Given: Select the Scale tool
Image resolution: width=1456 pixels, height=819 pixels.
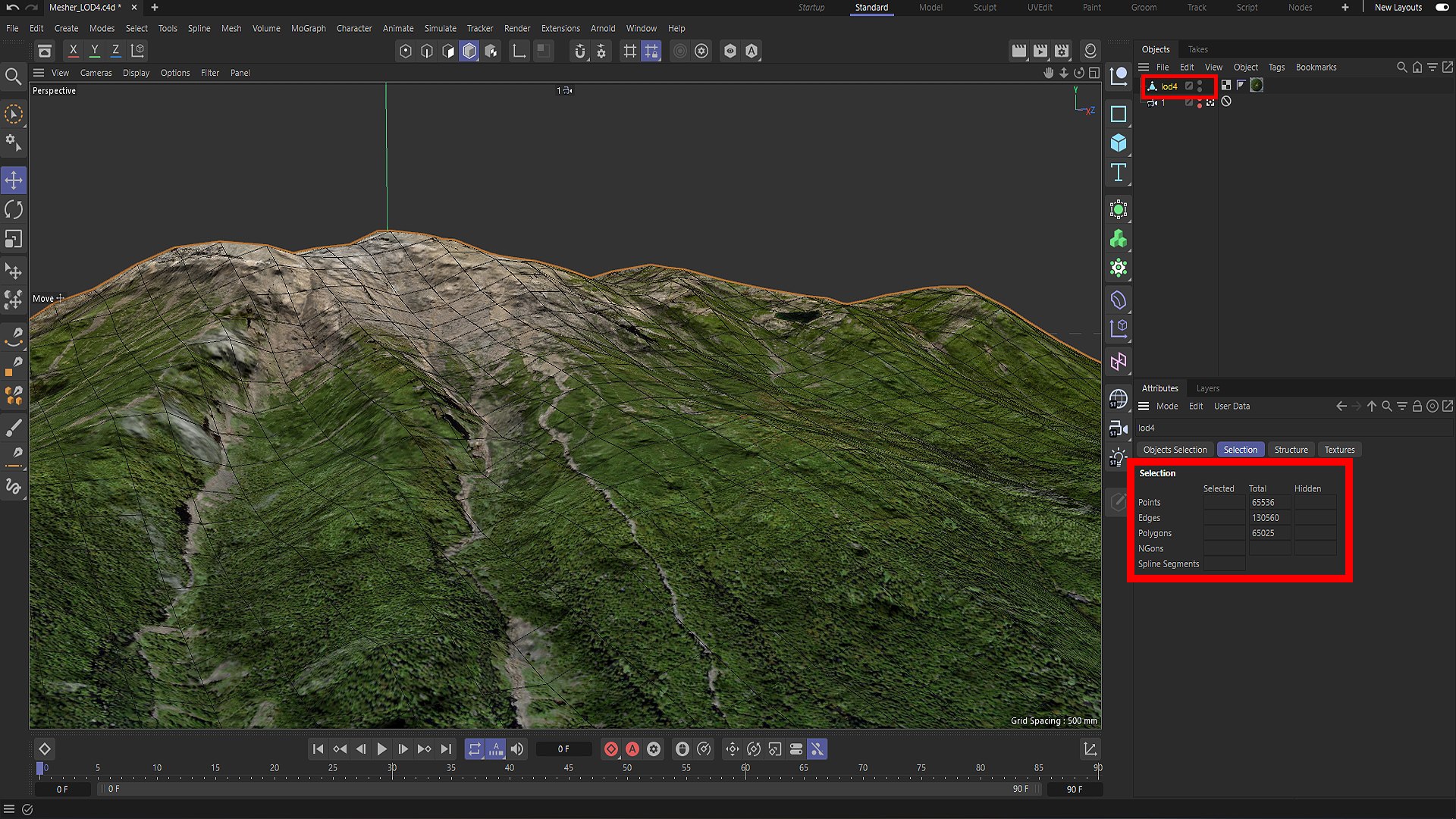Looking at the screenshot, I should point(14,240).
